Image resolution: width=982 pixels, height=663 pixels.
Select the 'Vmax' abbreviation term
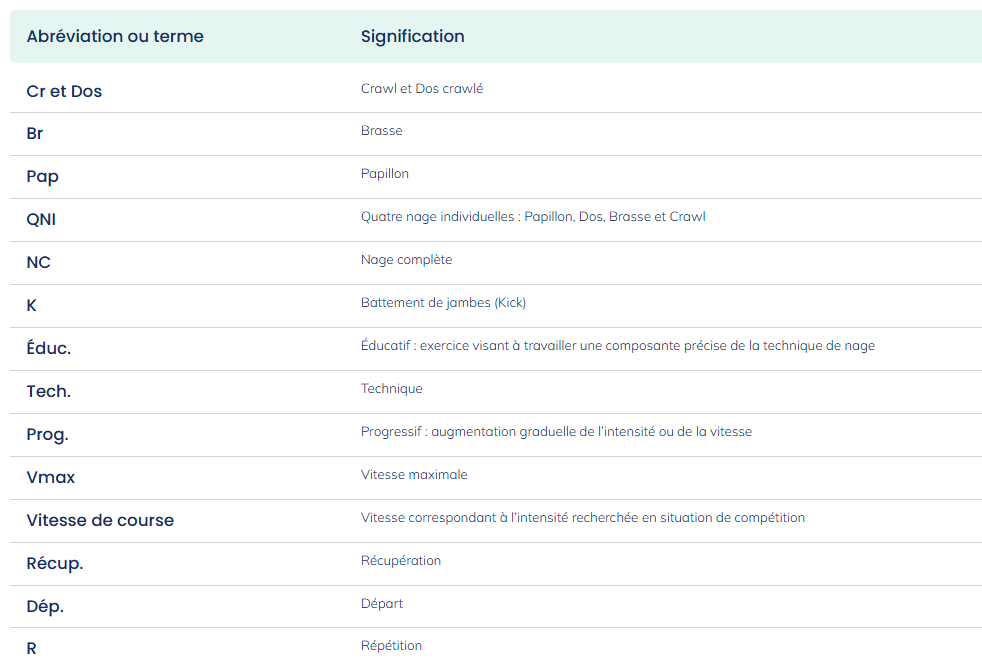51,478
